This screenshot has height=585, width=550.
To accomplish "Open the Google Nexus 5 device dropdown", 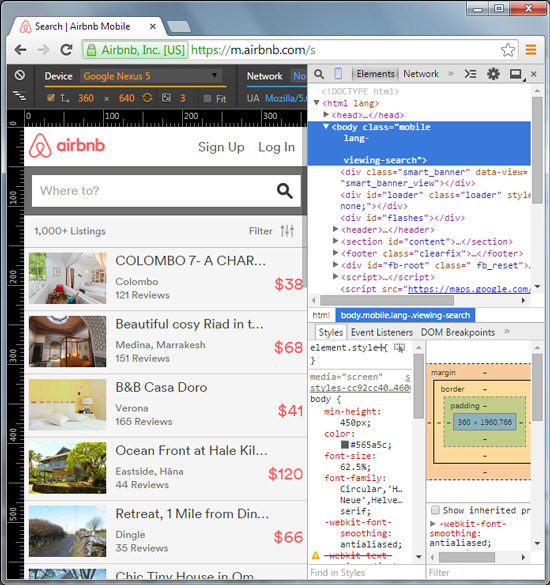I will click(151, 76).
